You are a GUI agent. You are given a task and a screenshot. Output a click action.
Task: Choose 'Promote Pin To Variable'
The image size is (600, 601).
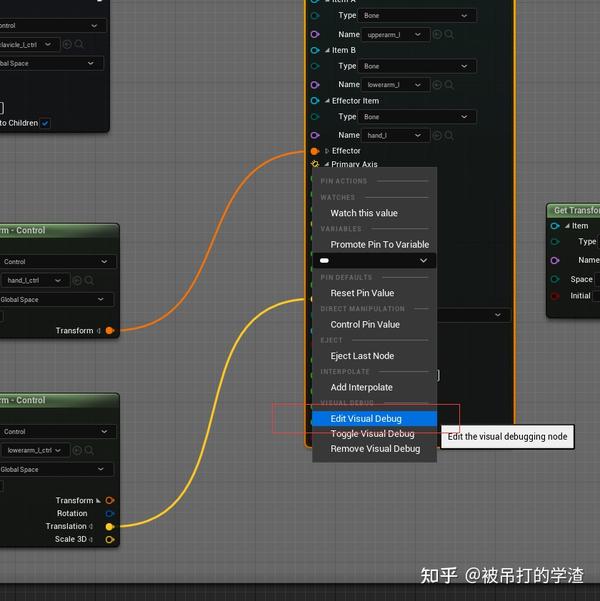(x=375, y=245)
